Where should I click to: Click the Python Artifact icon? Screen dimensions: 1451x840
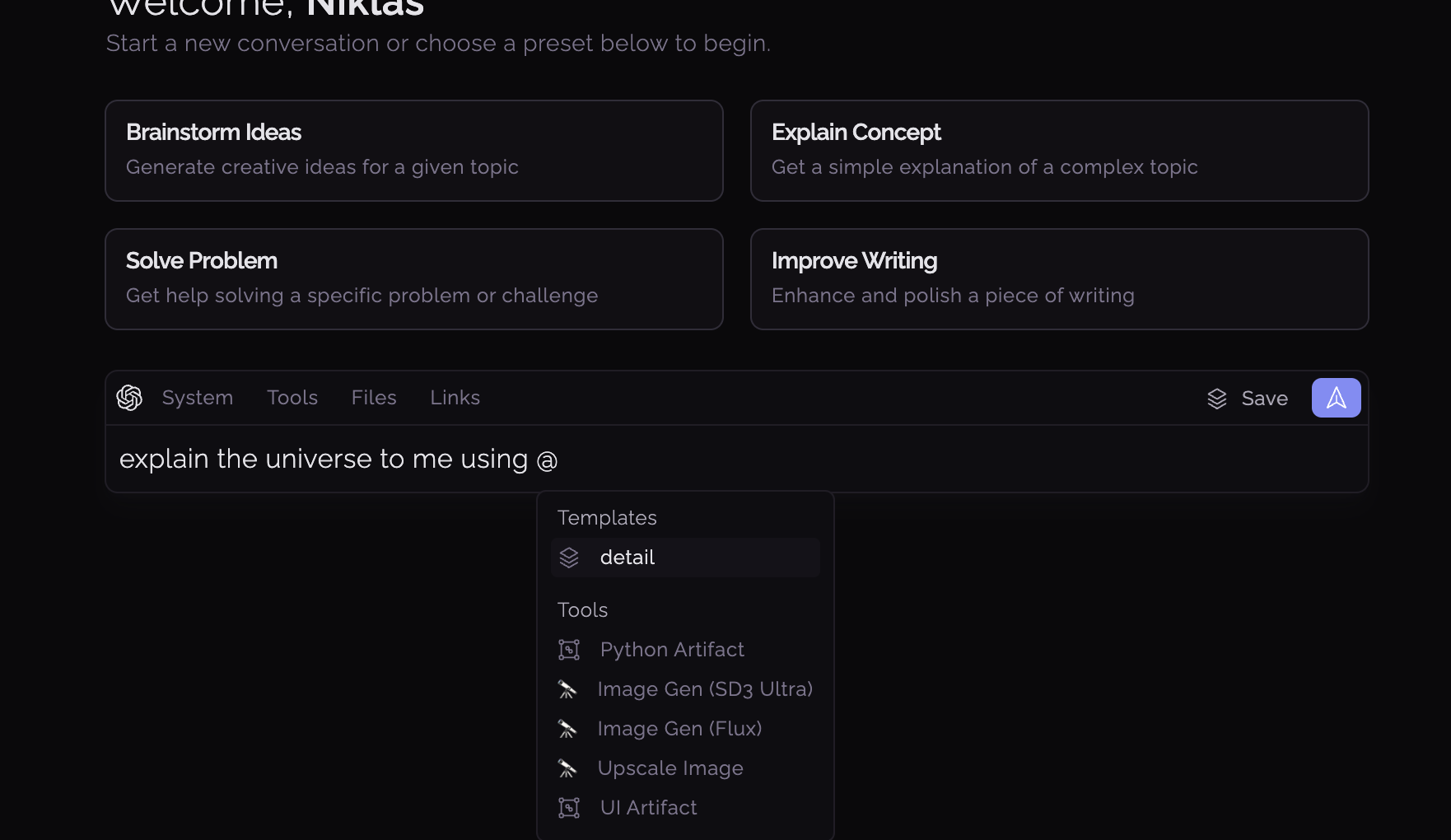569,650
